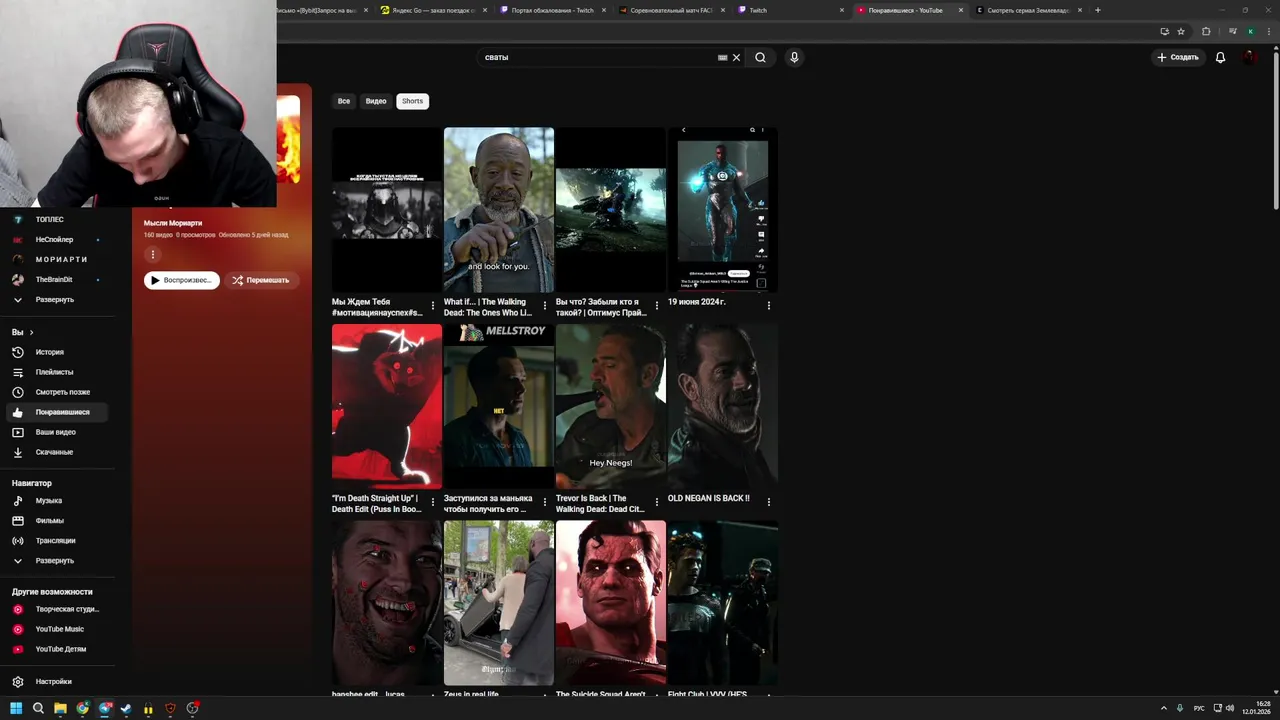The image size is (1280, 720).
Task: Switch to the Портал обжалования Twitch tab
Action: (x=550, y=10)
